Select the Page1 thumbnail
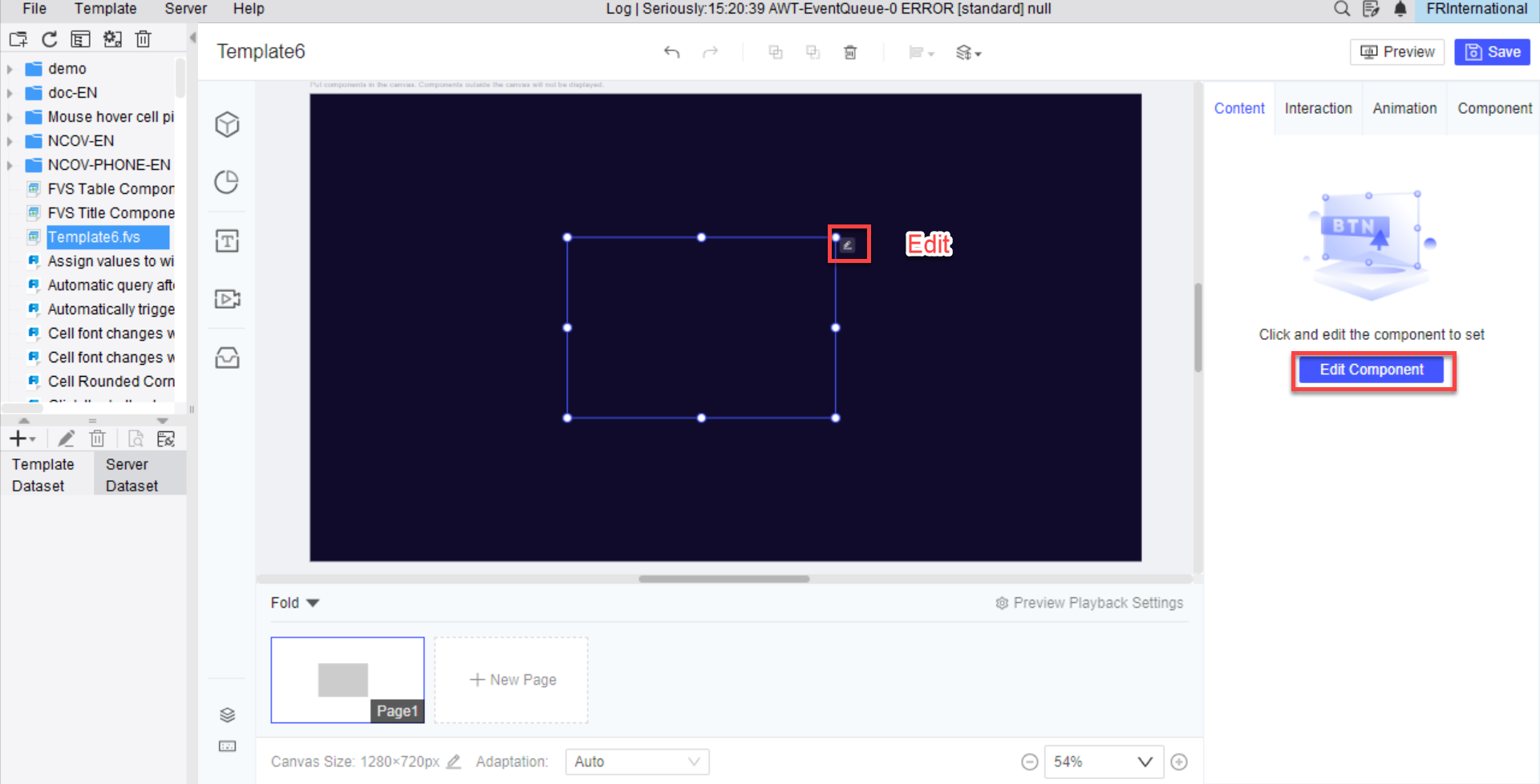Screen dimensions: 1540x784 tap(347, 680)
